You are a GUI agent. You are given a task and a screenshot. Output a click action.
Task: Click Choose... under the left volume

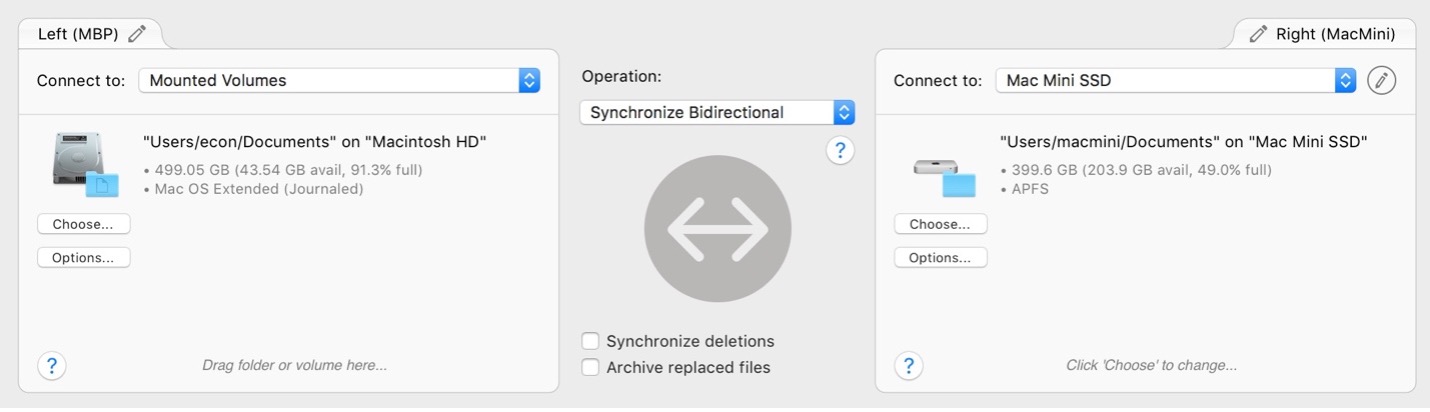coord(84,223)
